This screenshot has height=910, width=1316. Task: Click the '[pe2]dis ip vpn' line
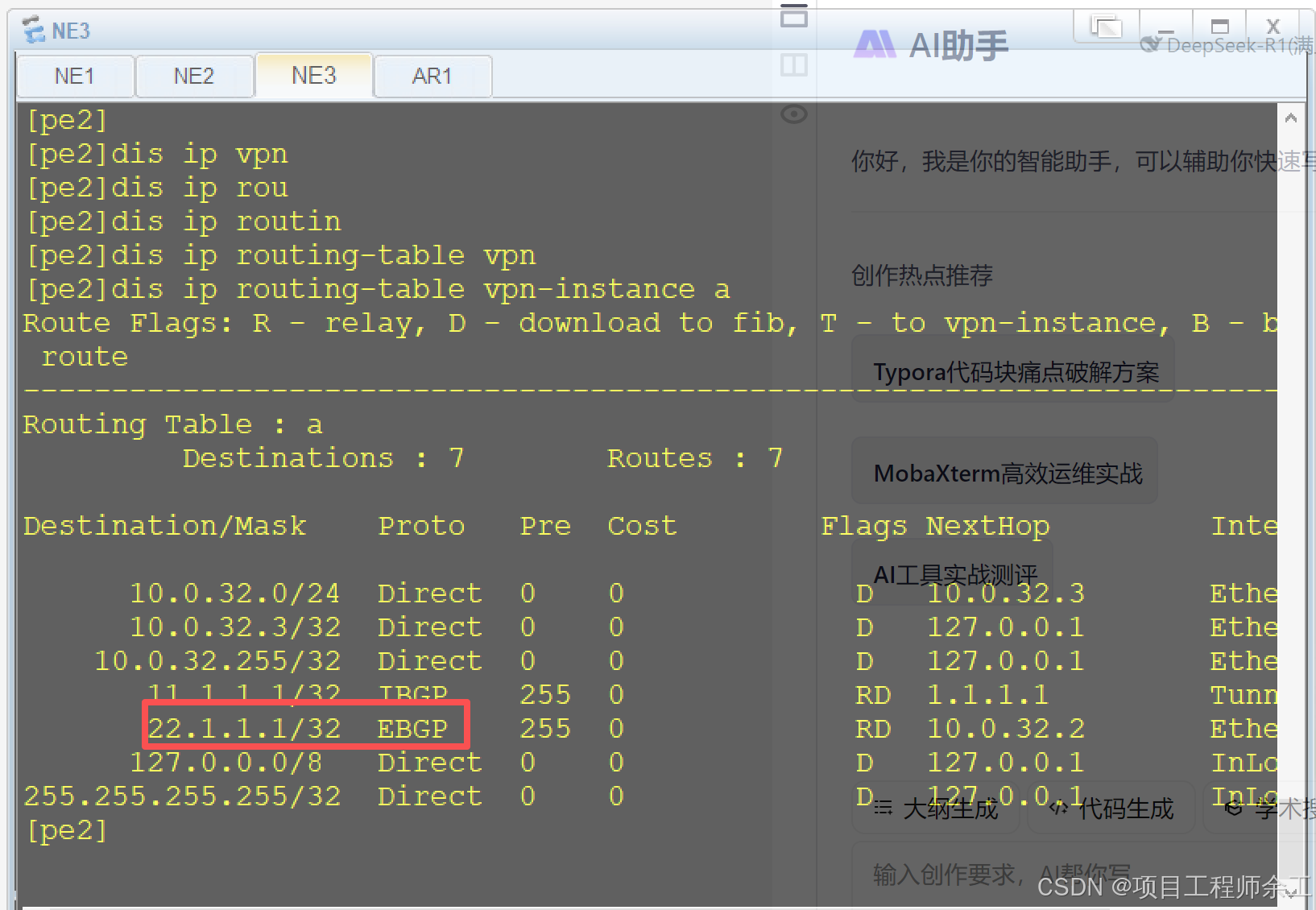tap(156, 154)
